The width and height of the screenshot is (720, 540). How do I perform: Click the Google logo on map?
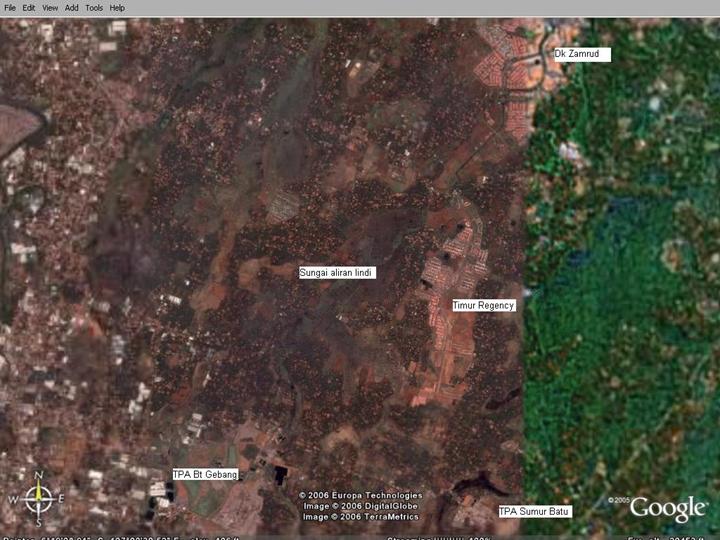pos(668,508)
